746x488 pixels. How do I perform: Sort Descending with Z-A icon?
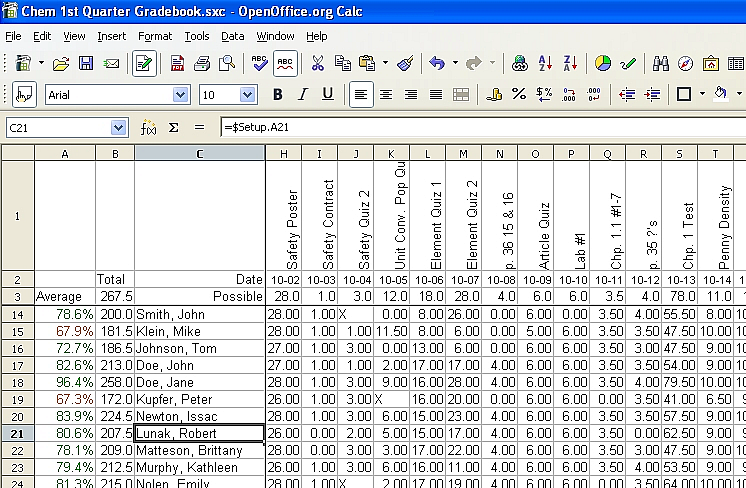[x=570, y=63]
